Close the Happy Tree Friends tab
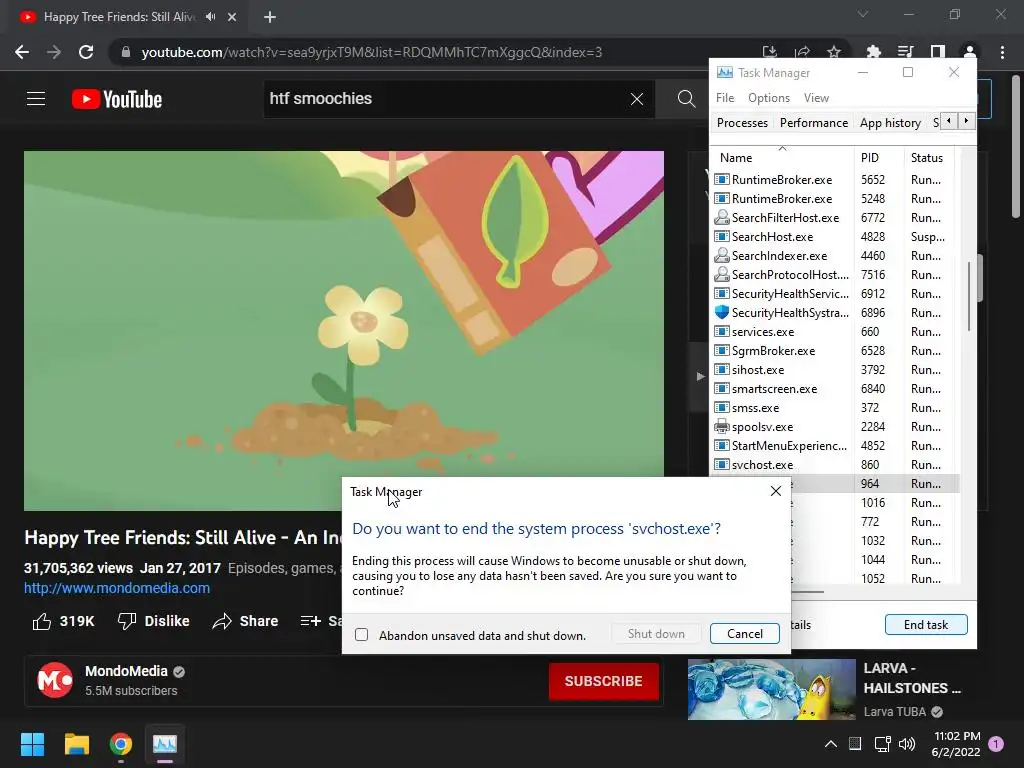This screenshot has height=768, width=1024. coord(232,17)
